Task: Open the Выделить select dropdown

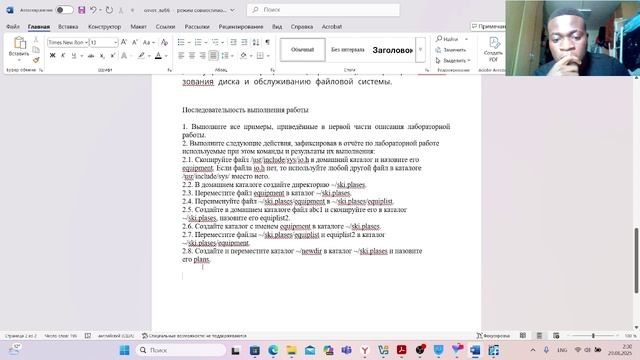Action: point(453,60)
